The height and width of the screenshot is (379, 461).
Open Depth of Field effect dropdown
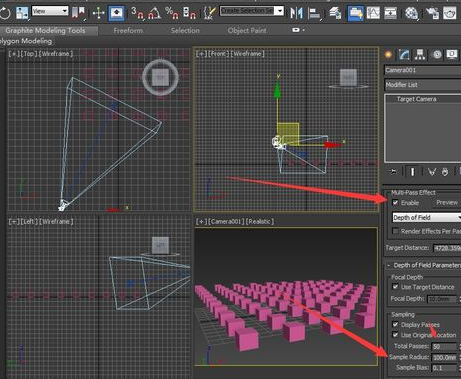click(x=427, y=218)
